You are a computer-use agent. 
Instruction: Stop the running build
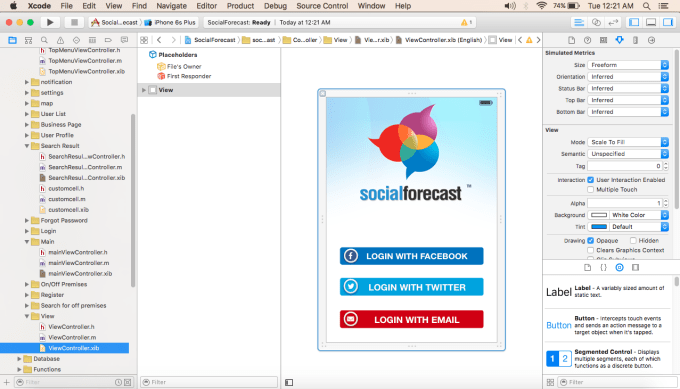click(74, 22)
